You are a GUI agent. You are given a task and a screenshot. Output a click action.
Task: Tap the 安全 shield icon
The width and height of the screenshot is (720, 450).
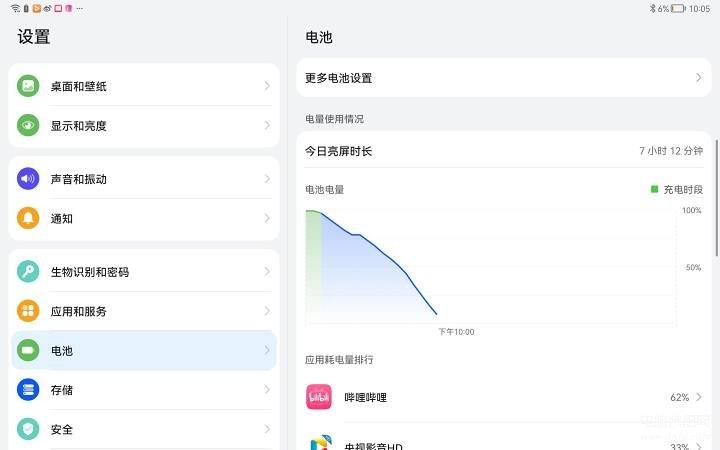tap(28, 429)
